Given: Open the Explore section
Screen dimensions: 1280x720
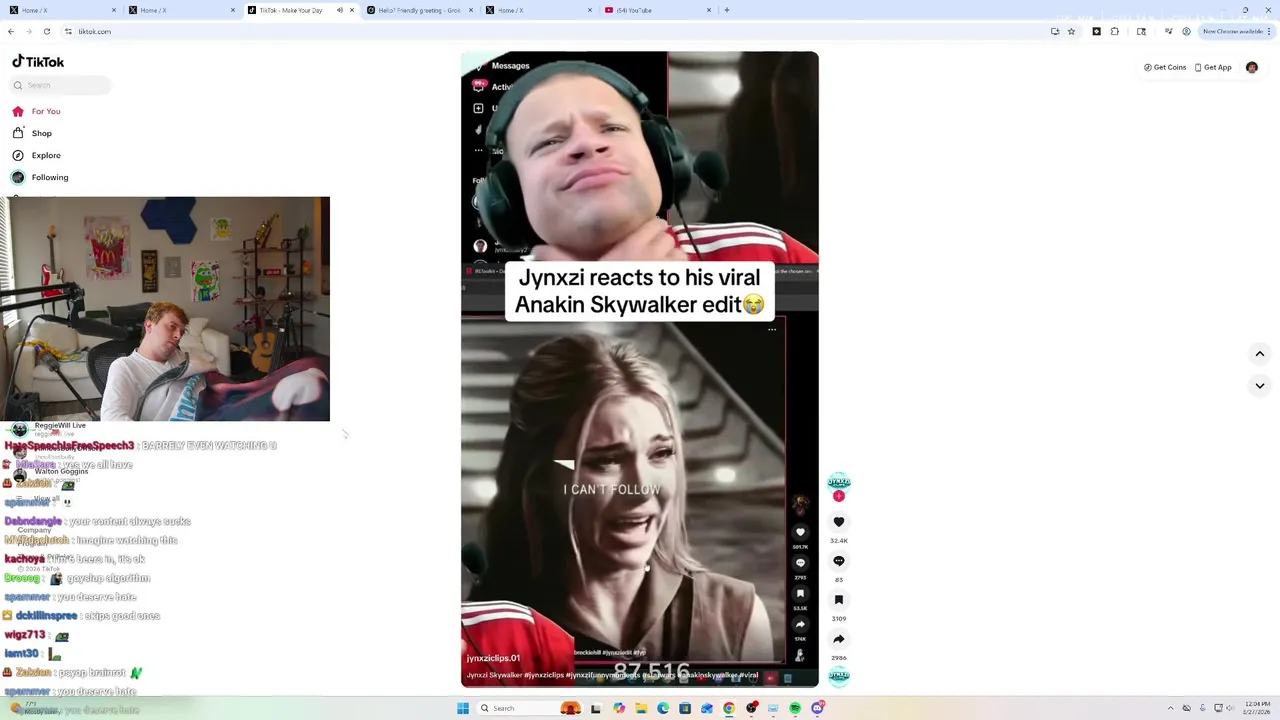Looking at the screenshot, I should 37,155.
